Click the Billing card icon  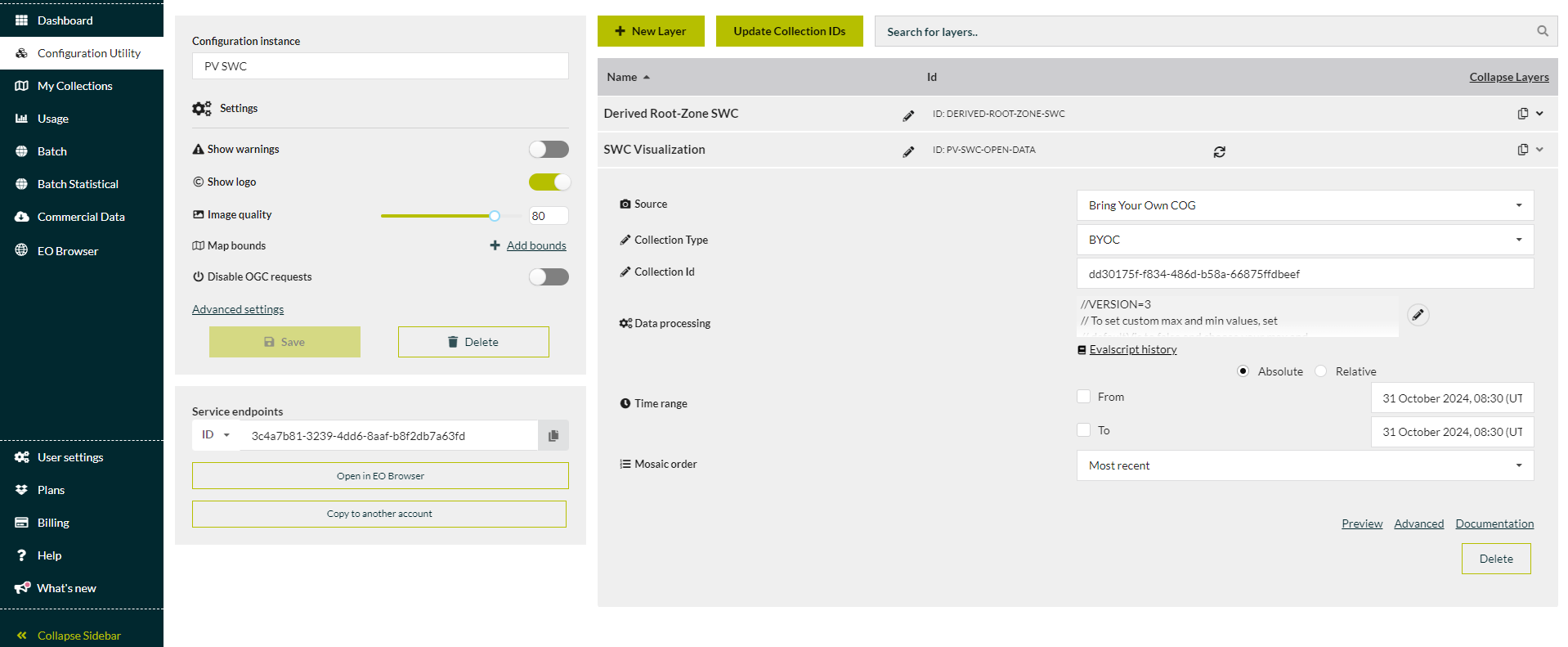(22, 523)
